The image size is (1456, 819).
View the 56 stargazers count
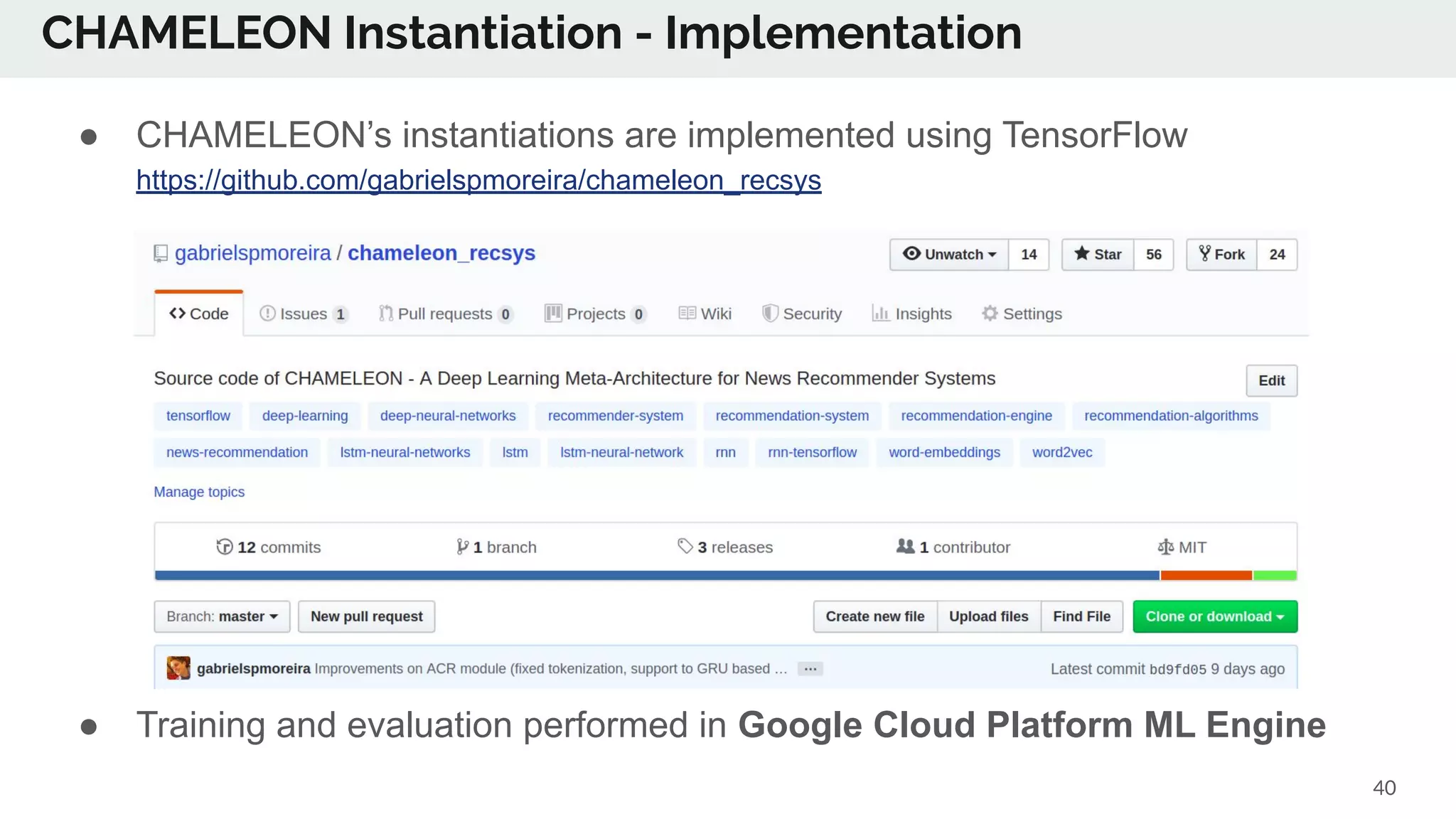tap(1154, 255)
